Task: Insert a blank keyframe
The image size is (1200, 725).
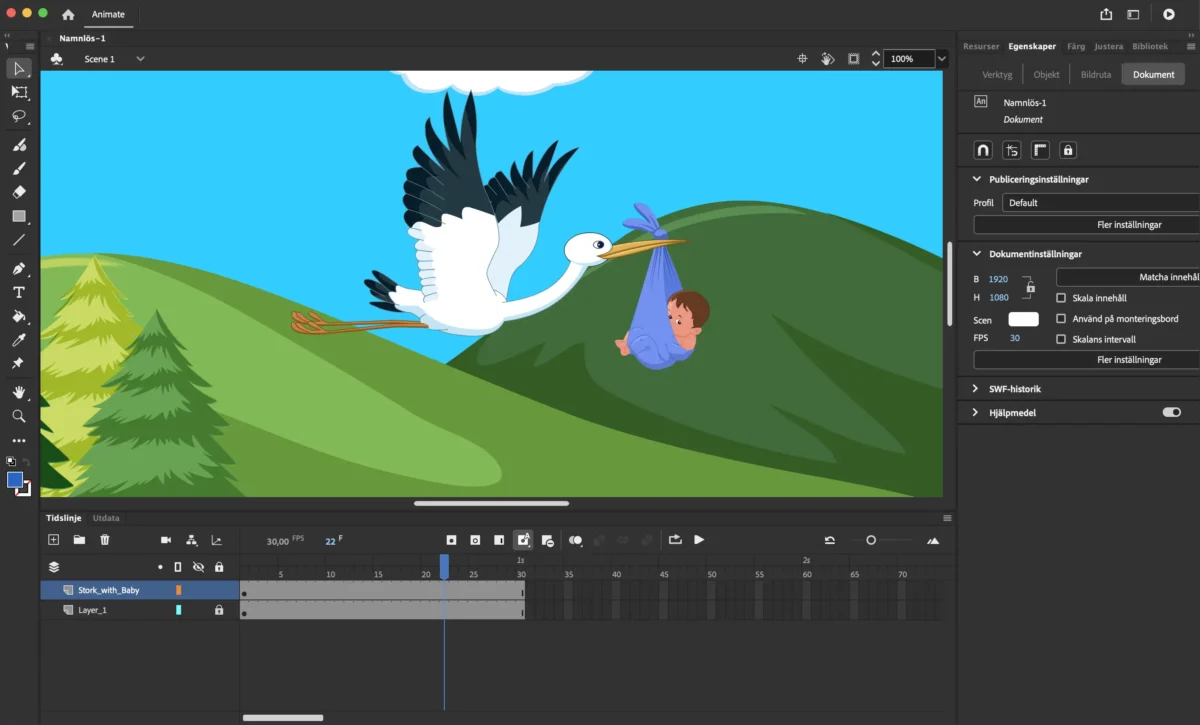Action: 475,540
